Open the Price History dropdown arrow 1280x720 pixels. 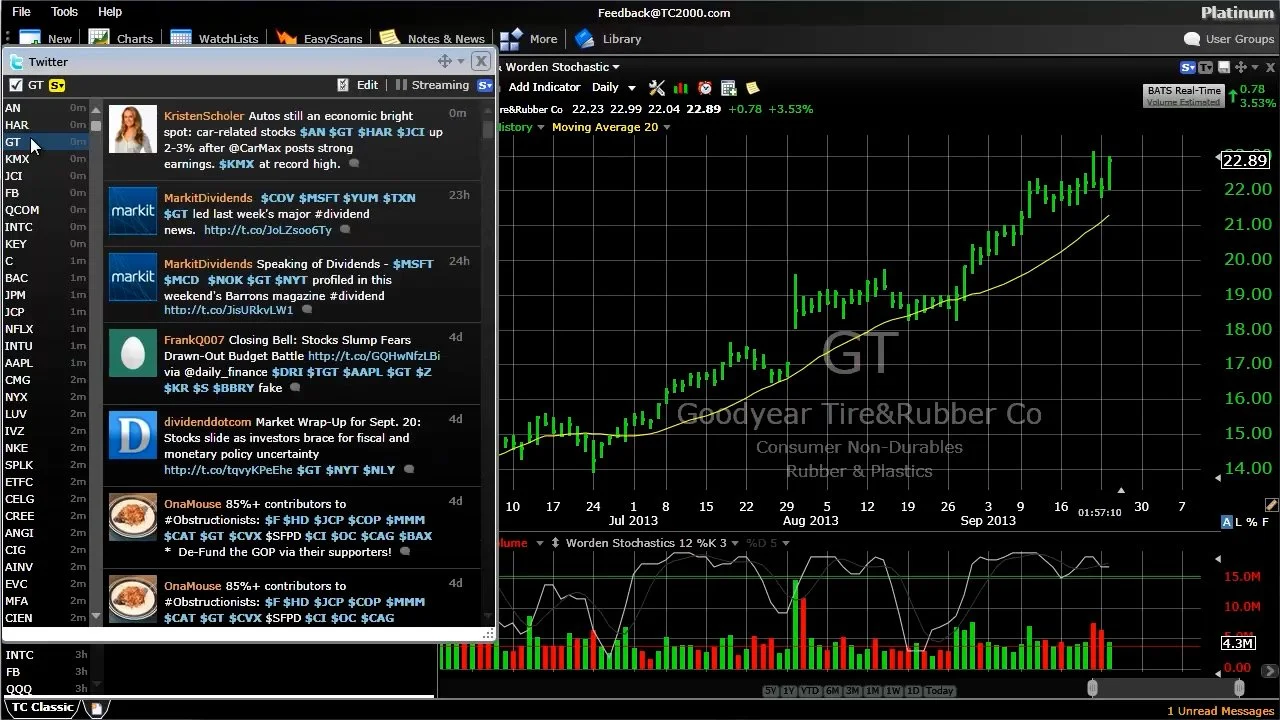click(x=540, y=127)
